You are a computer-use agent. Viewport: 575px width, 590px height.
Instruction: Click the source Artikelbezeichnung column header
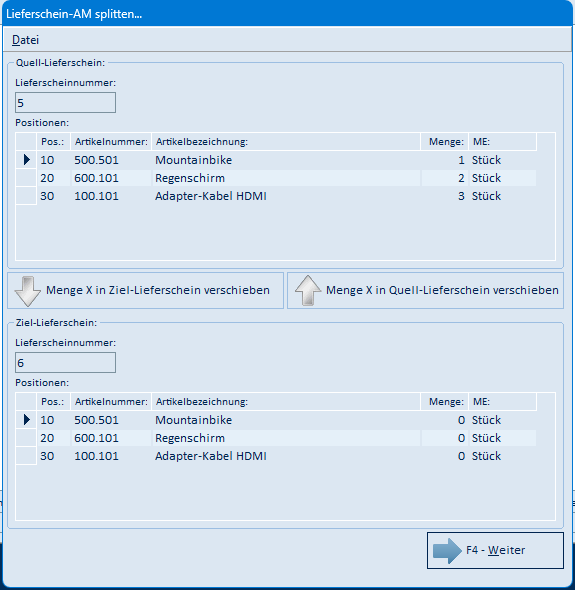[x=286, y=142]
